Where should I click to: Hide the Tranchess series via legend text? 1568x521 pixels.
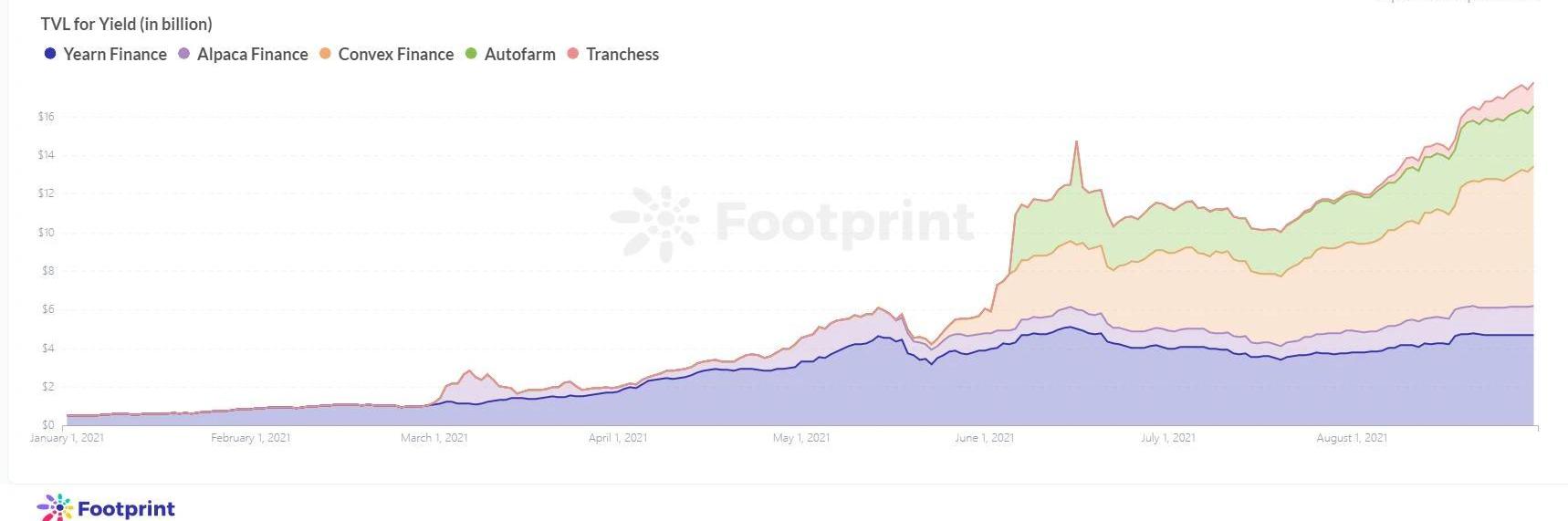622,55
